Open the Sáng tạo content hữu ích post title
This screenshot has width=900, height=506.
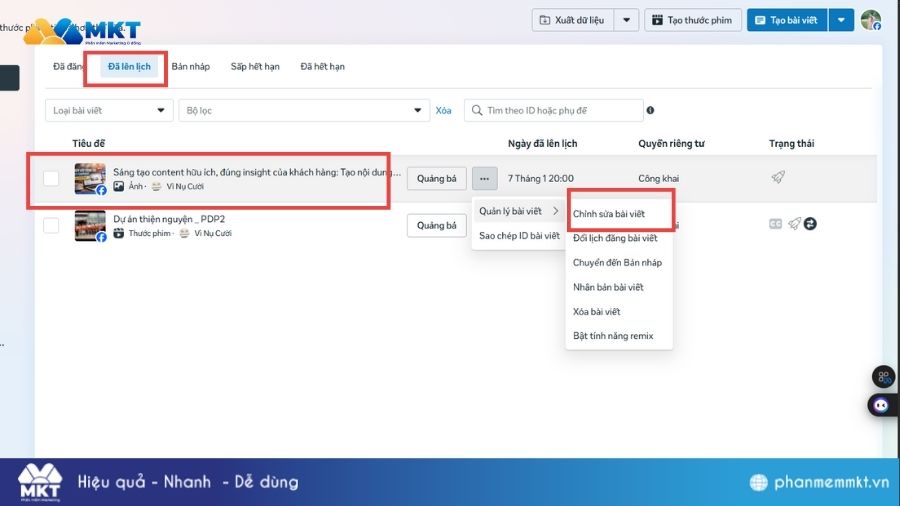click(x=257, y=172)
